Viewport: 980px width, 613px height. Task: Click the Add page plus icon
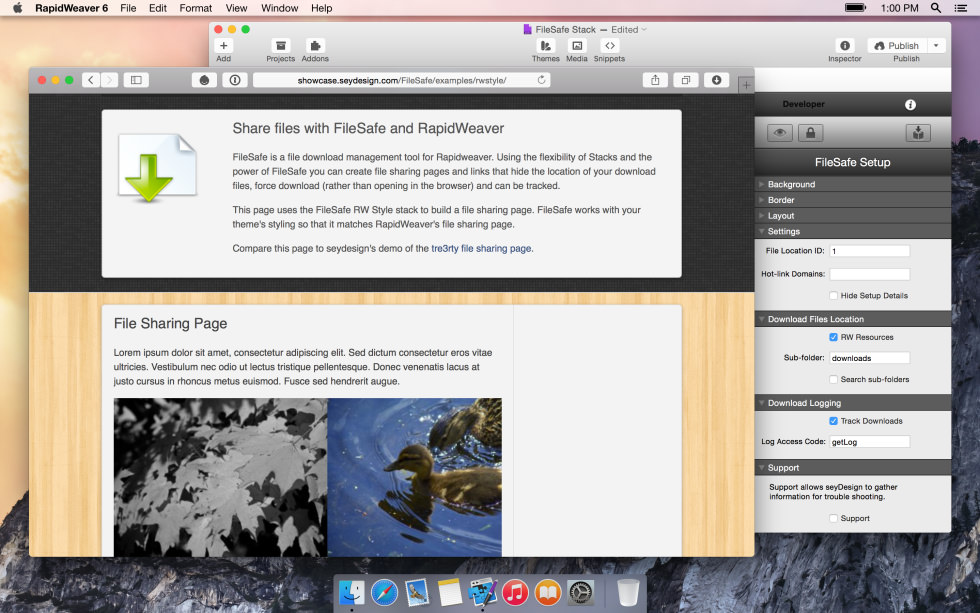[x=224, y=46]
